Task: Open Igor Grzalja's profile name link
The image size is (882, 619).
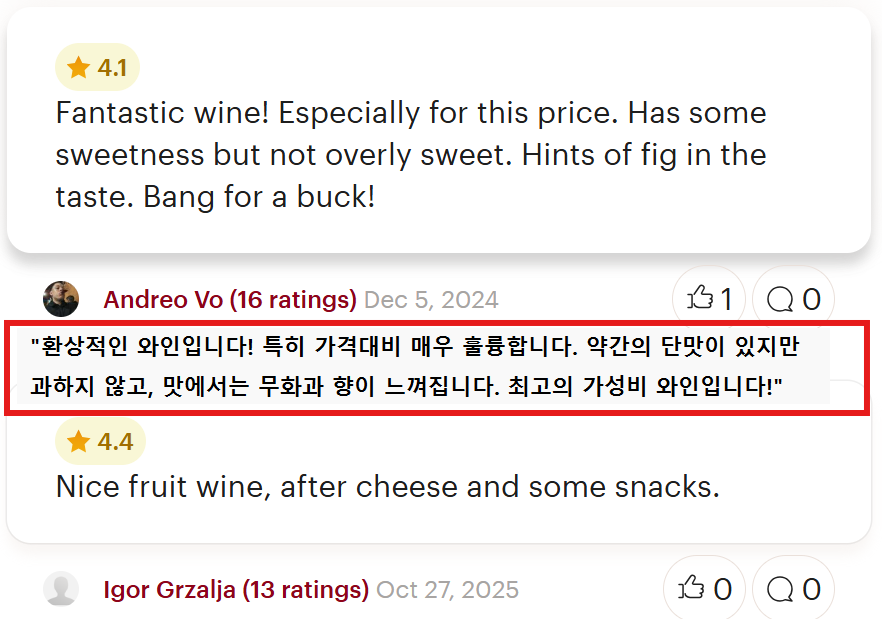Action: [x=171, y=590]
